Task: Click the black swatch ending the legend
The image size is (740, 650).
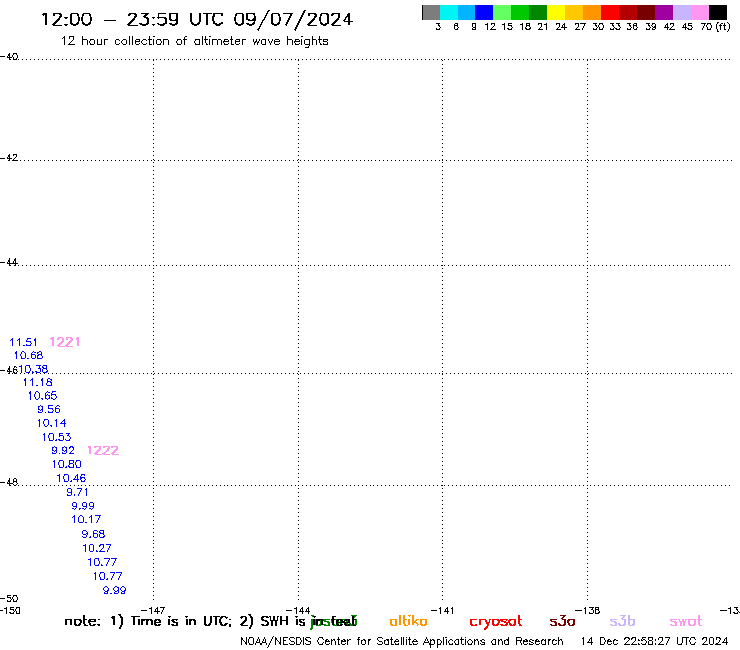Action: pos(718,12)
